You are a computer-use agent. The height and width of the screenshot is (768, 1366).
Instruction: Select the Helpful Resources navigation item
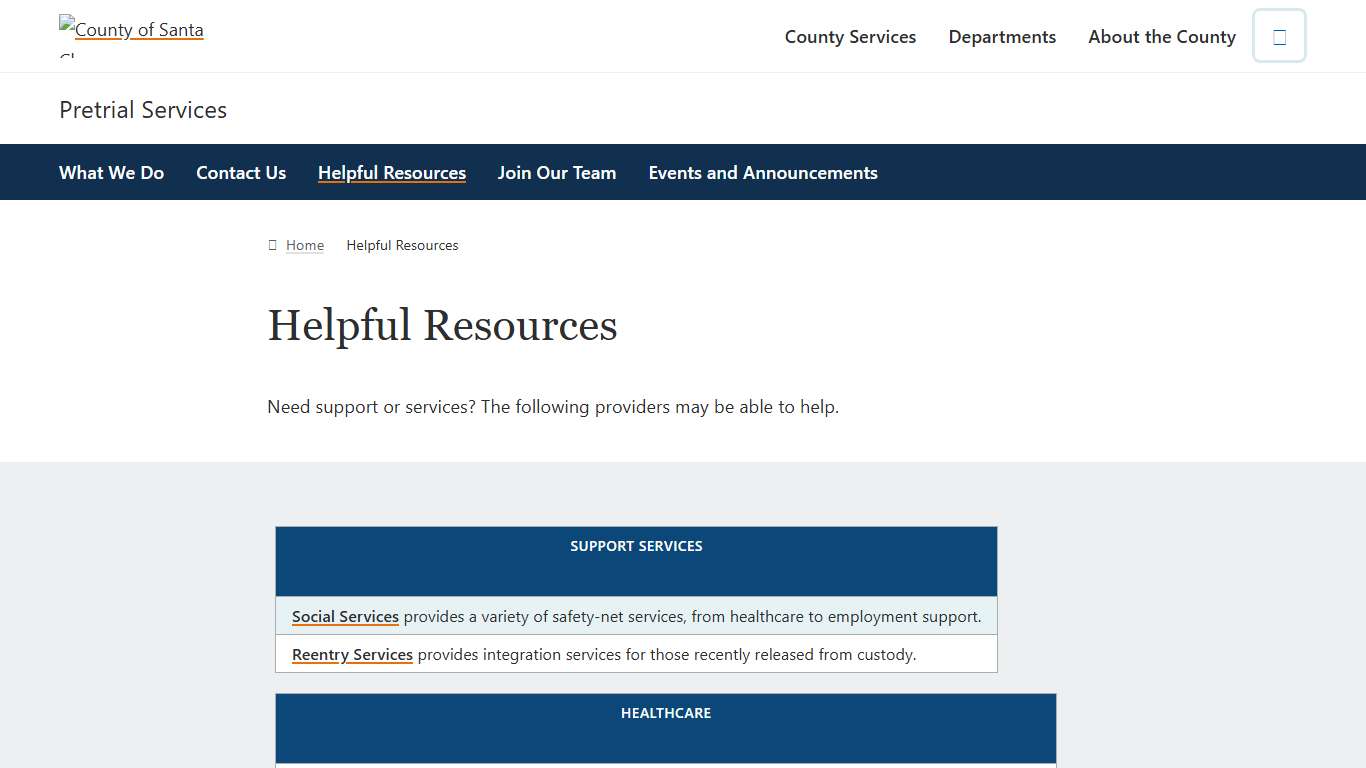coord(391,172)
